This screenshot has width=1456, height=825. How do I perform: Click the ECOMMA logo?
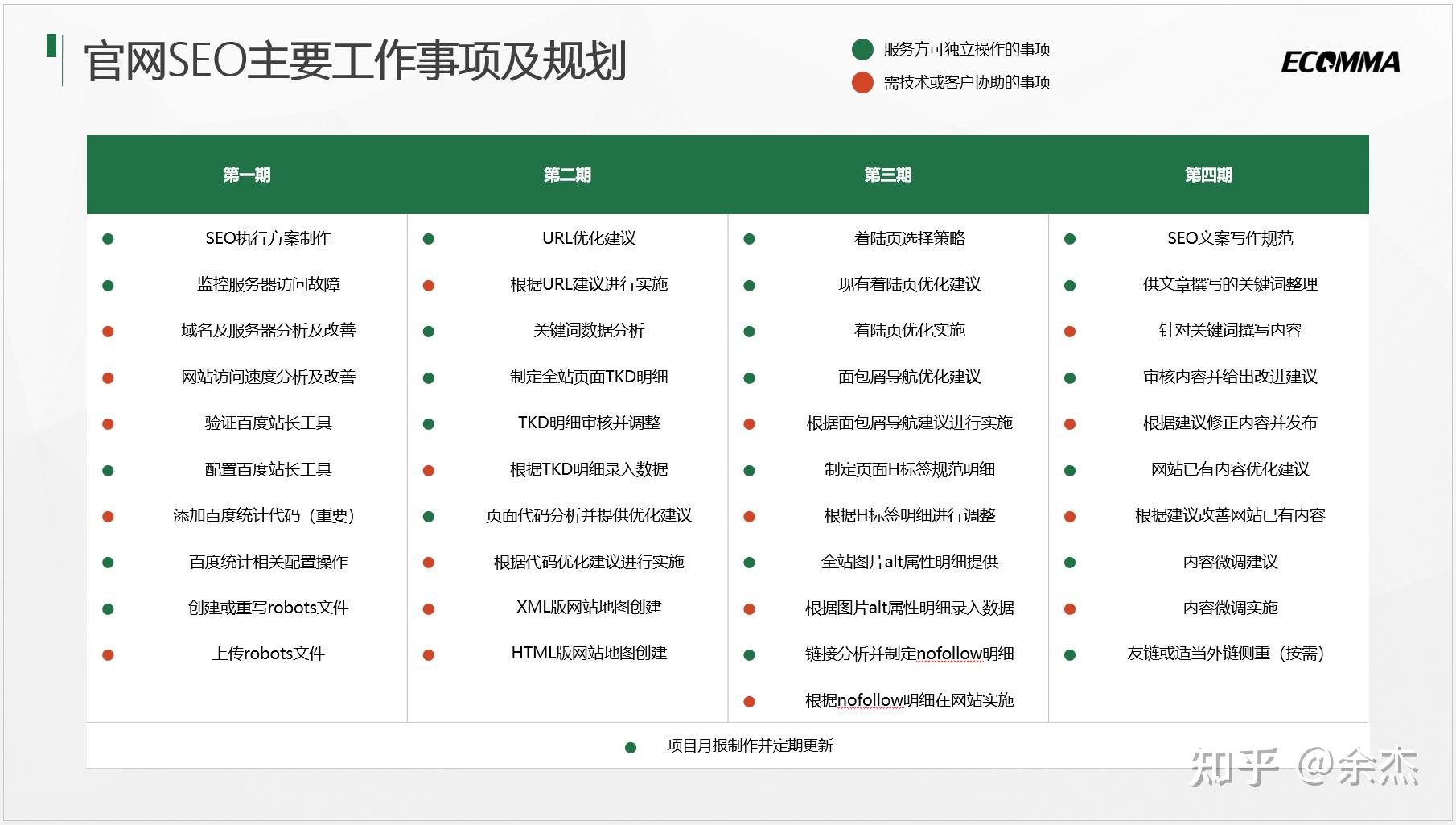click(x=1340, y=62)
